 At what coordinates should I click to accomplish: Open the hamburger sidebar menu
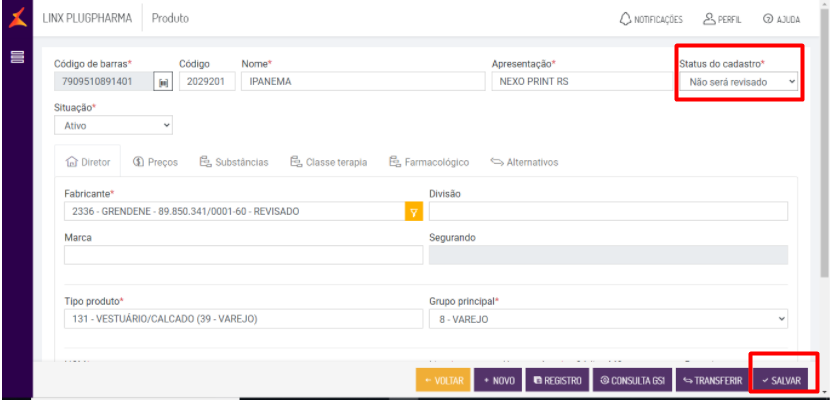click(16, 58)
